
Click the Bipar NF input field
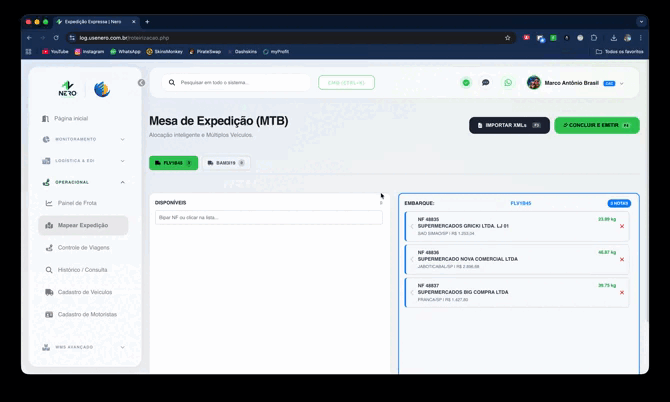[268, 217]
